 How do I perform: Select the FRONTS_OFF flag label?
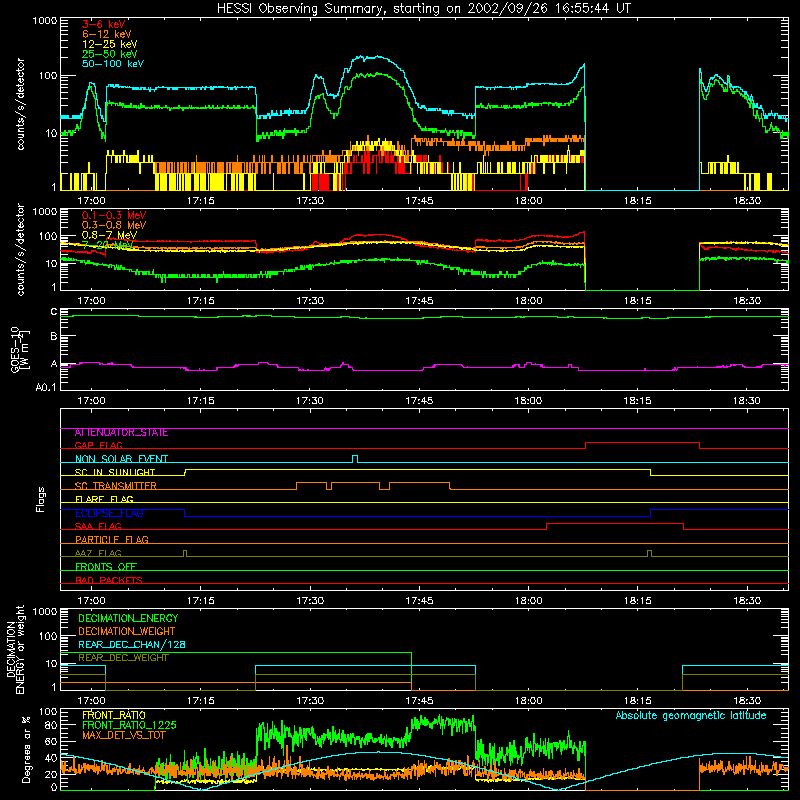(x=106, y=567)
